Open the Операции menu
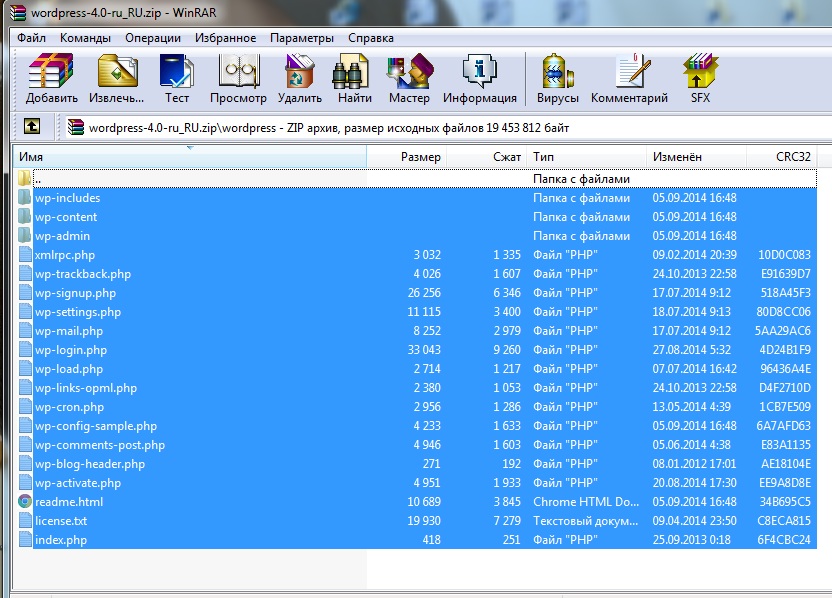 coord(153,38)
